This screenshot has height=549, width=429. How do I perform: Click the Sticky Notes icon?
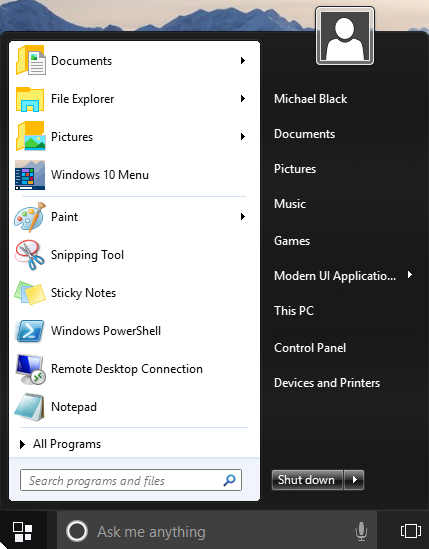click(30, 293)
